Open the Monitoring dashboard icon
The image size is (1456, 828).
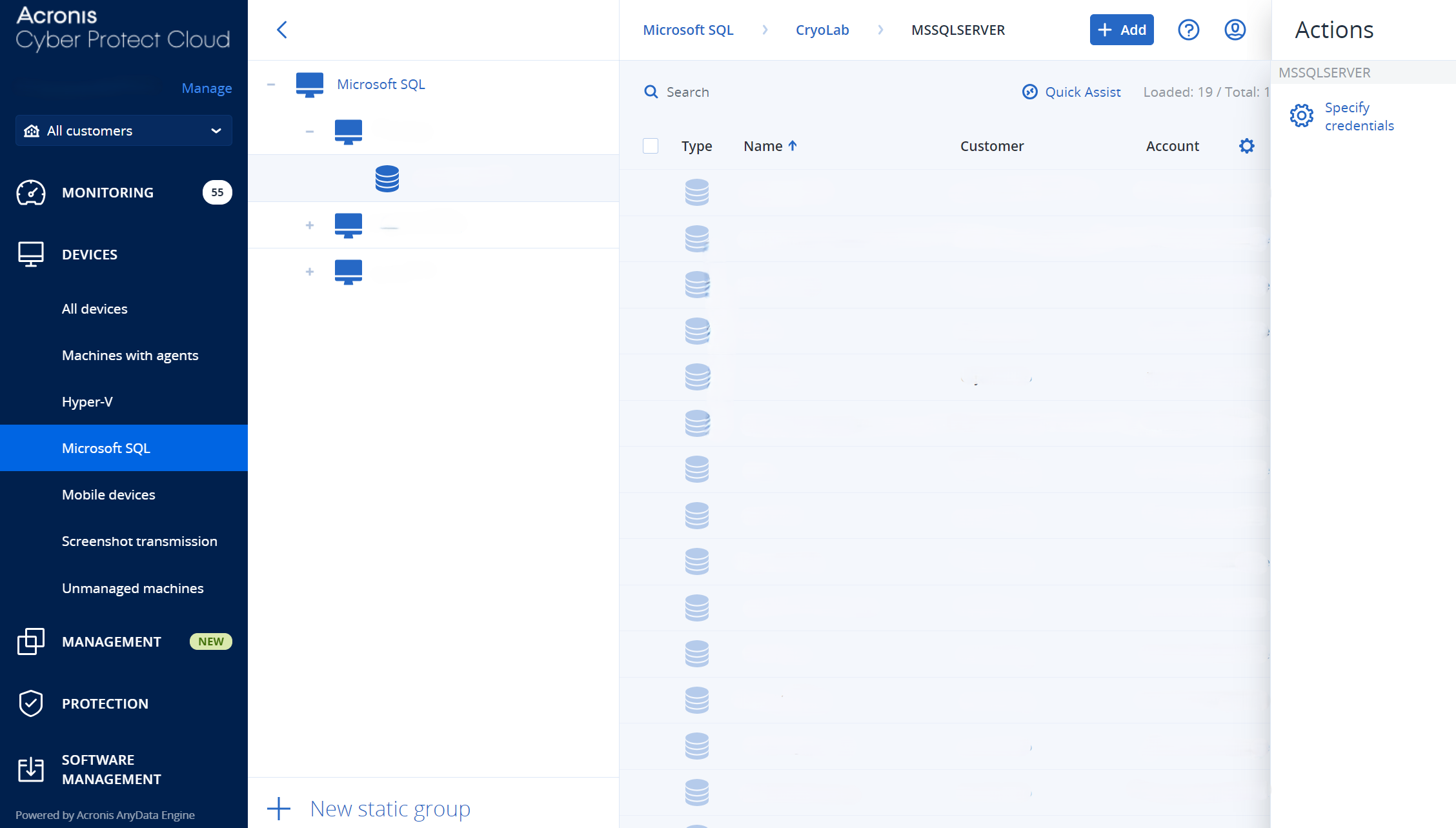tap(31, 192)
